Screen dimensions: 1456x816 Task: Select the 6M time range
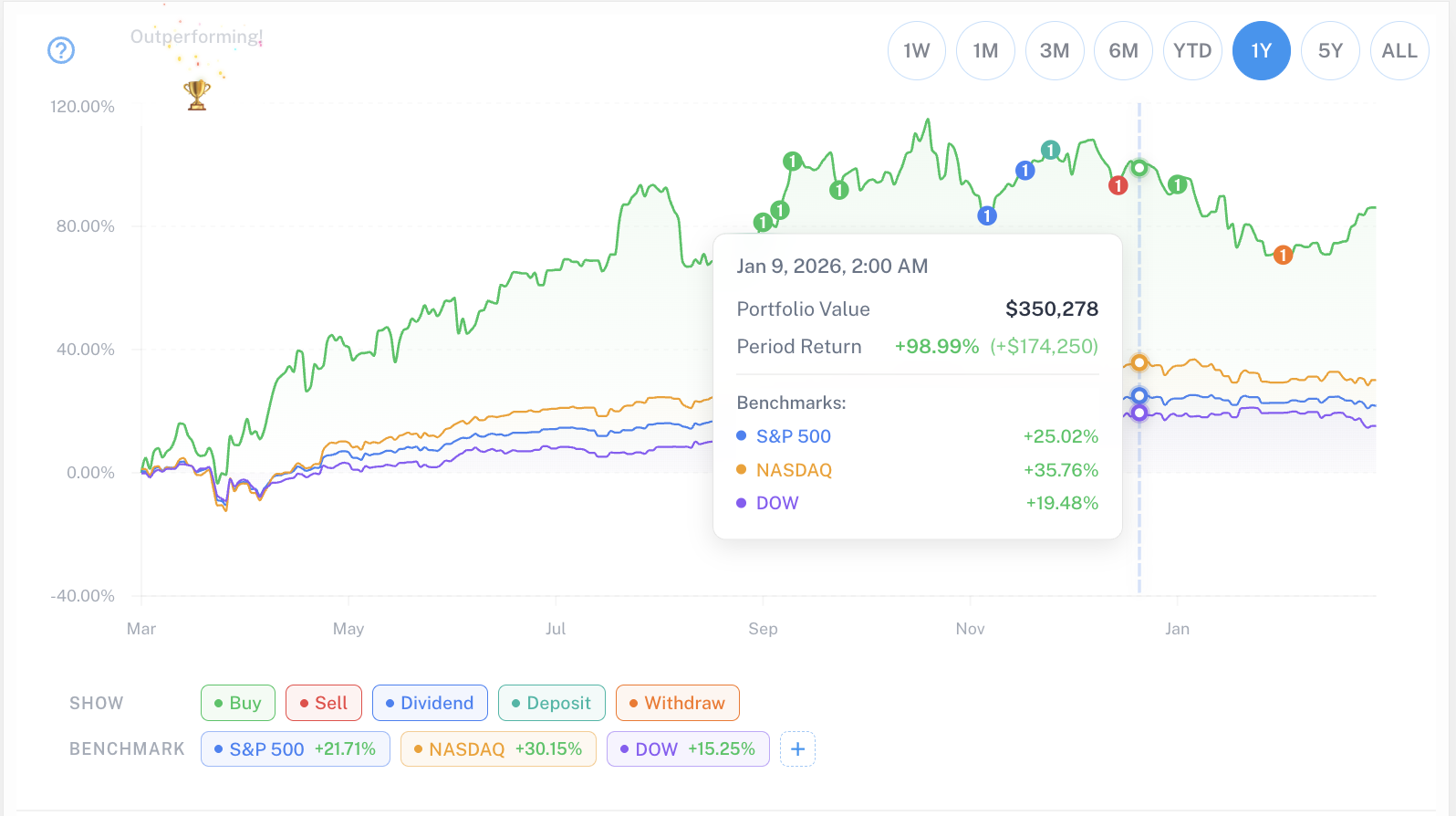(1123, 51)
